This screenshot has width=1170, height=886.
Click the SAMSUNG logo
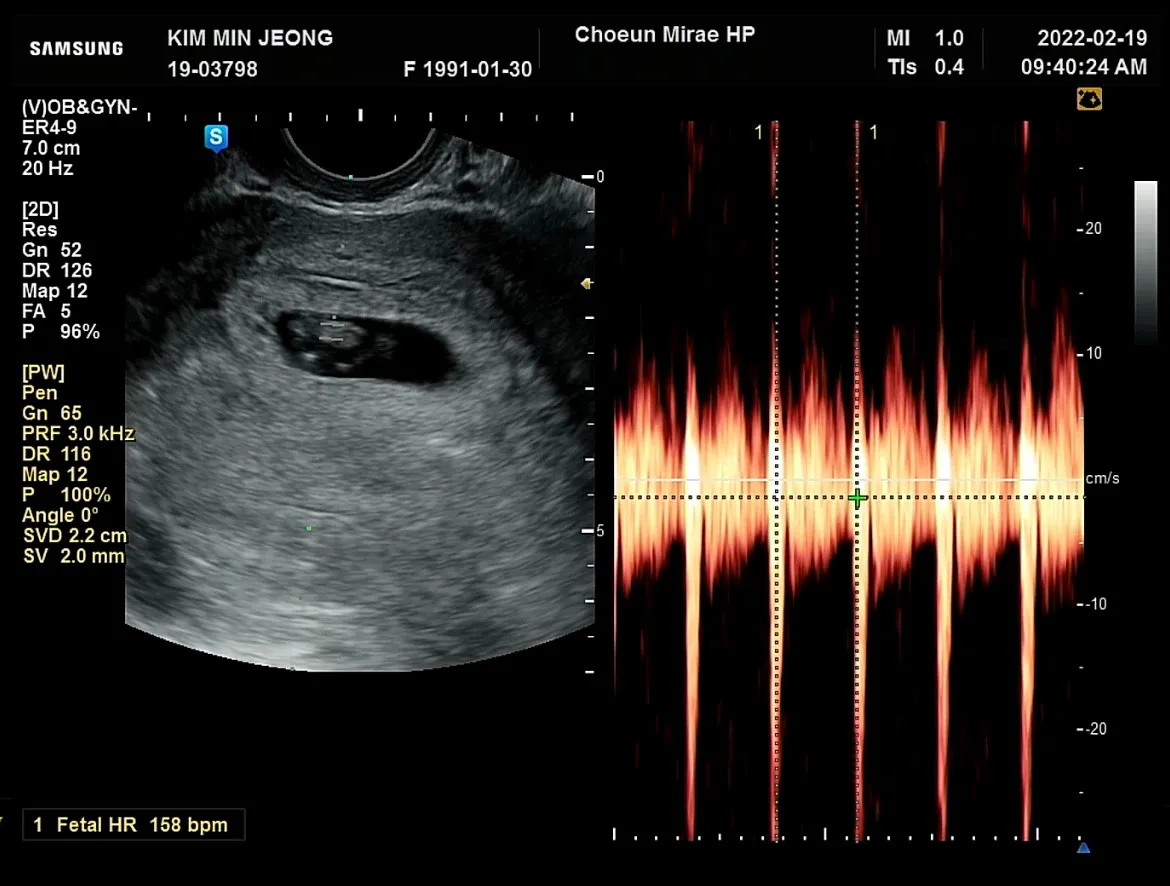point(76,49)
